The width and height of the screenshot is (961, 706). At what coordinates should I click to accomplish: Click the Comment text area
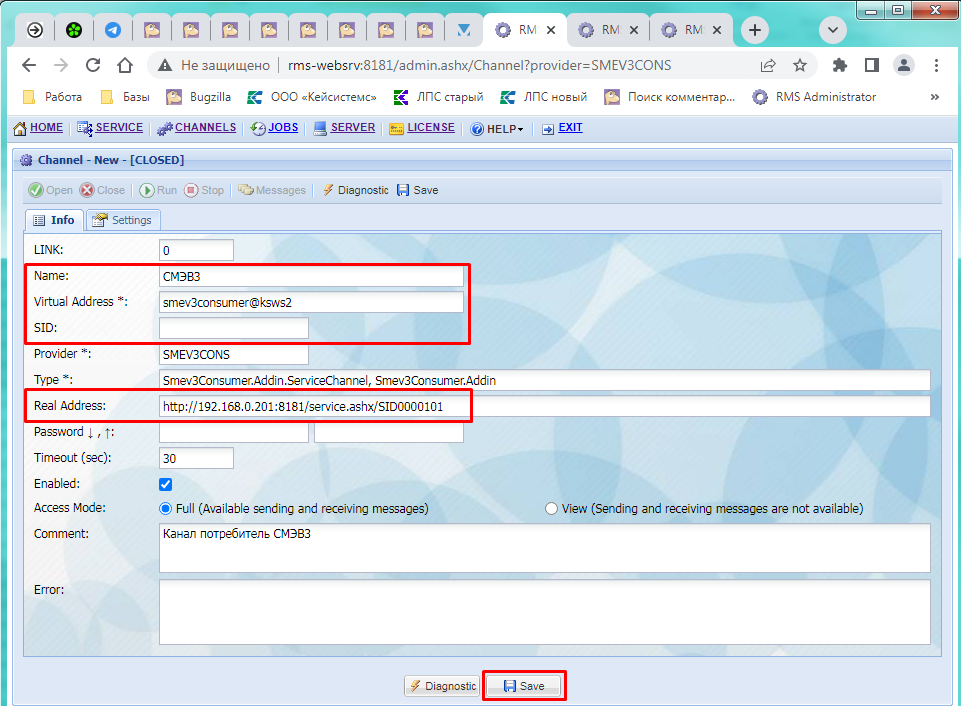tap(544, 548)
